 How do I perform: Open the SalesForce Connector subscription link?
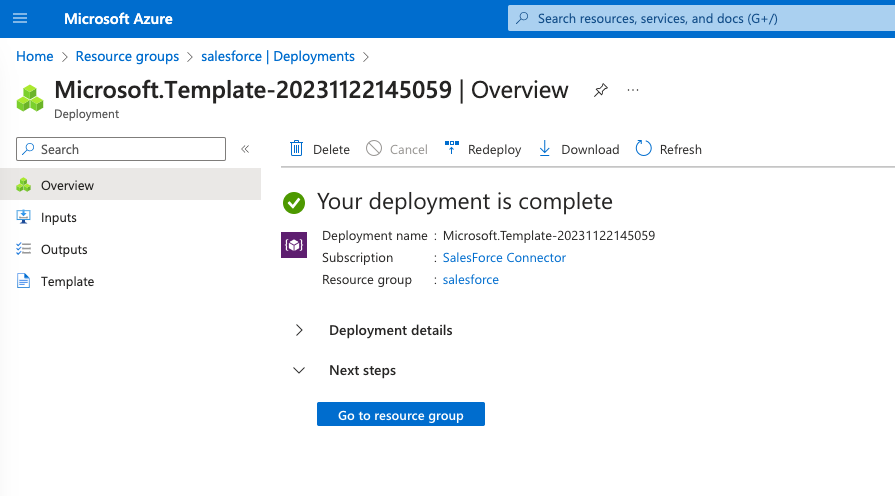pyautogui.click(x=504, y=257)
